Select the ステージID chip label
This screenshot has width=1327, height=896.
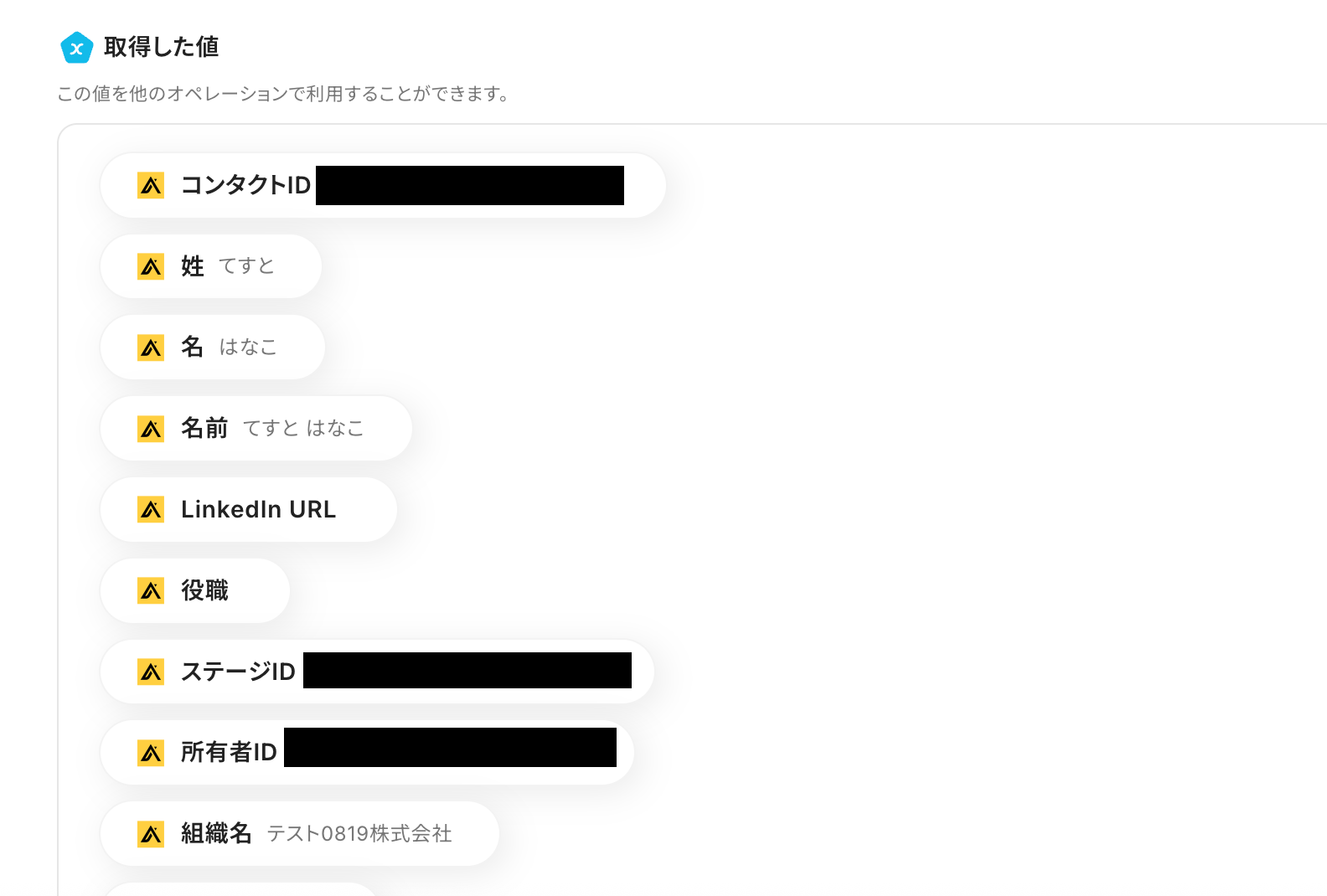[x=238, y=672]
